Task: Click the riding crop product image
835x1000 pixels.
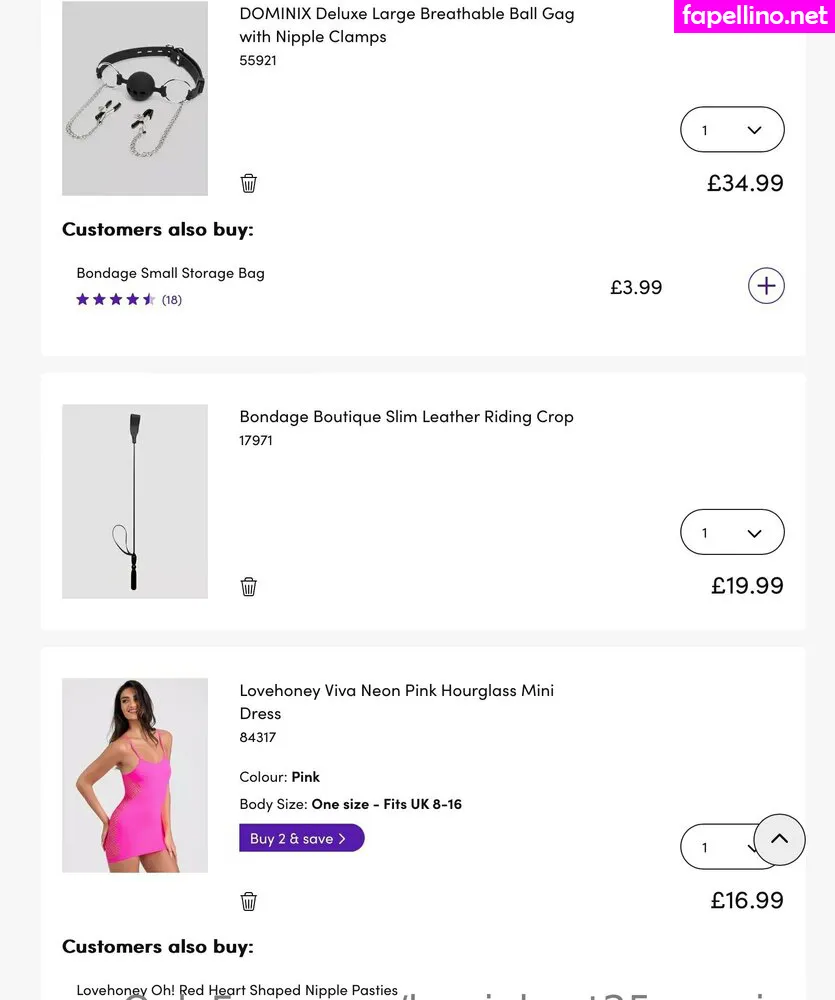Action: 135,501
